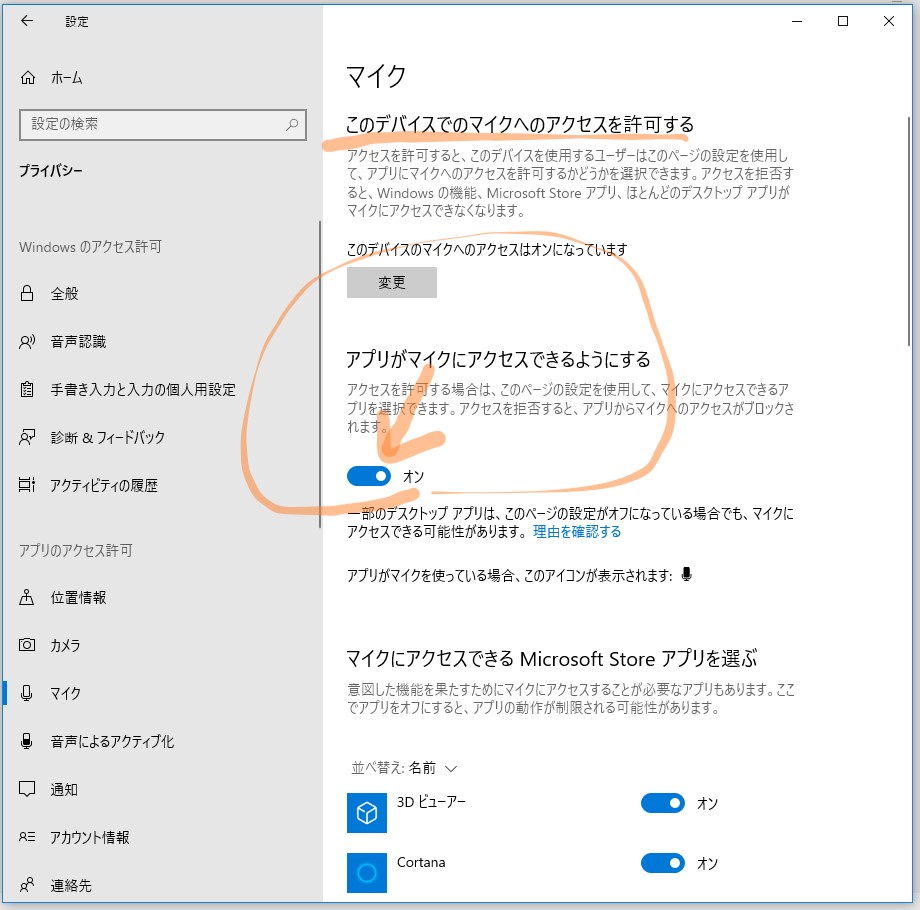Open 音声によるアクティブ化 settings page
The height and width of the screenshot is (910, 920).
click(163, 741)
